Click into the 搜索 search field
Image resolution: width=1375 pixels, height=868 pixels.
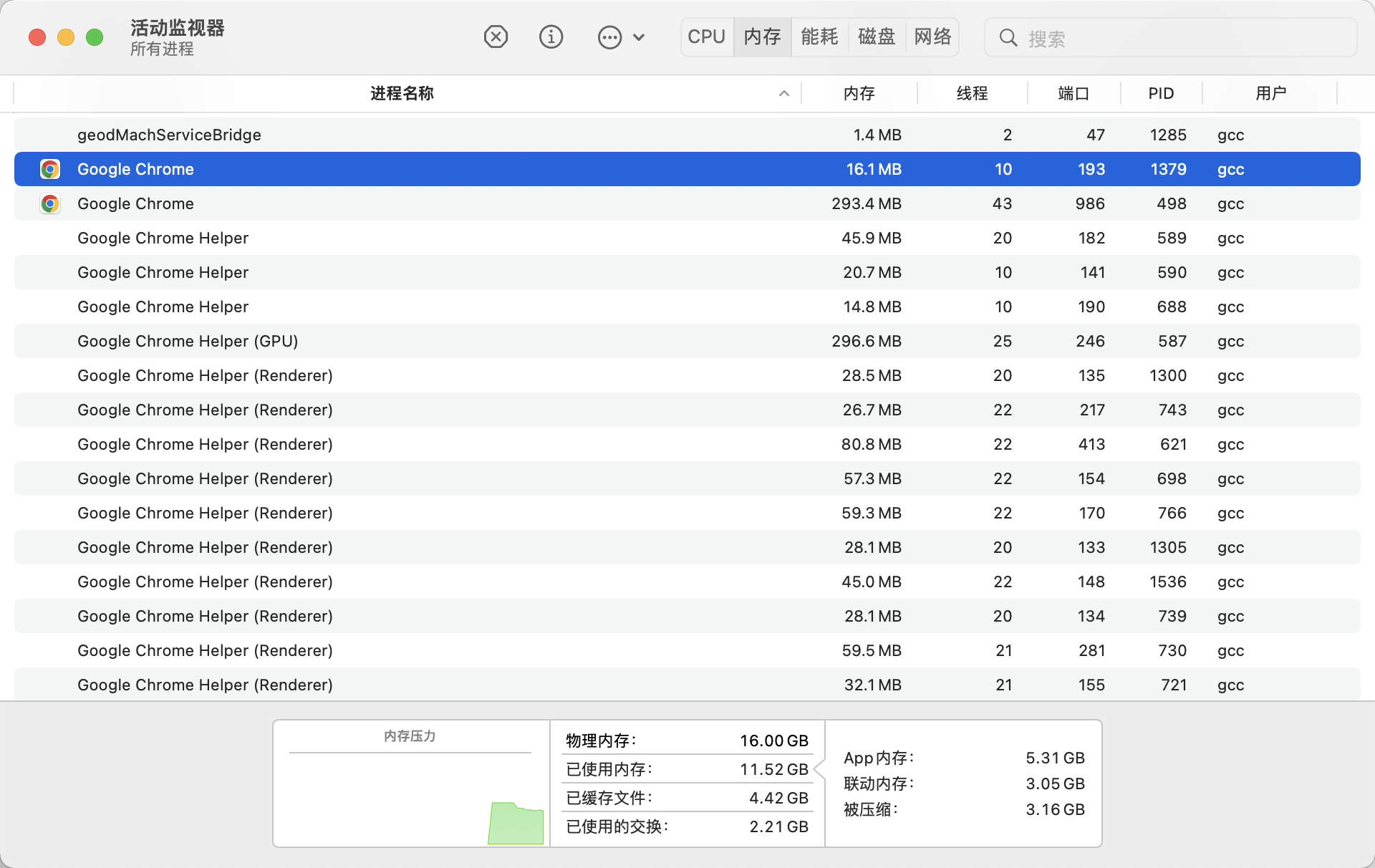tap(1171, 37)
